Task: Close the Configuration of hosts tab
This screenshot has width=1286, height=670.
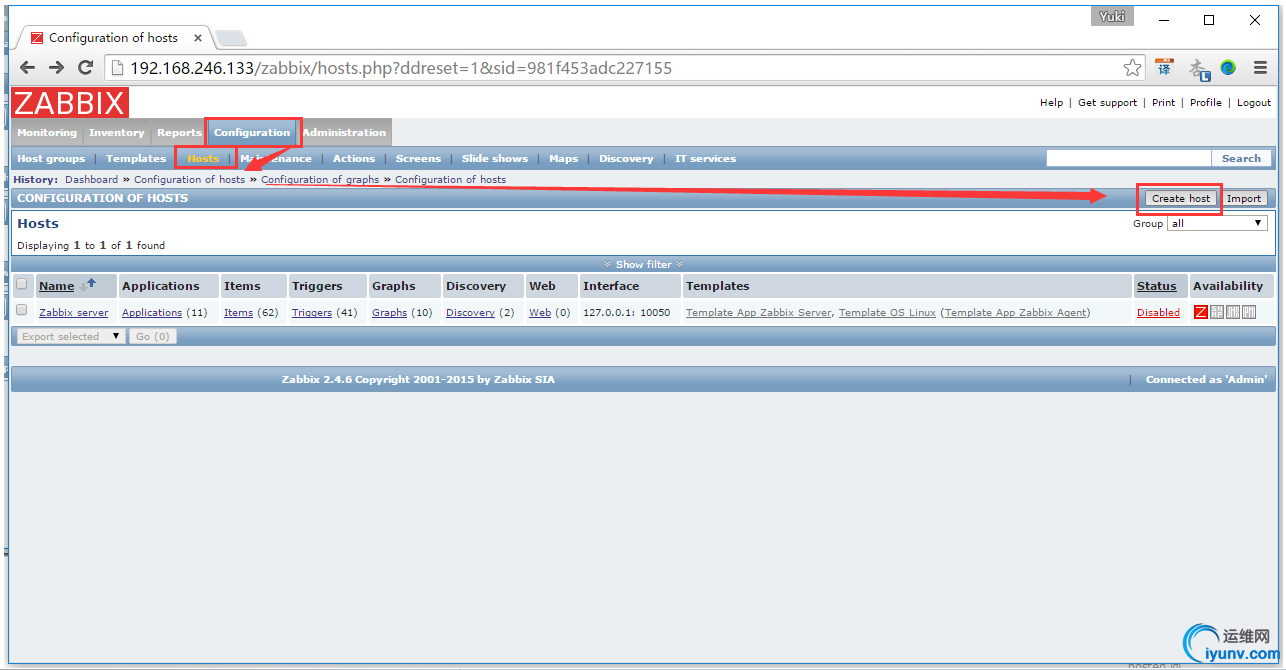Action: (x=197, y=38)
